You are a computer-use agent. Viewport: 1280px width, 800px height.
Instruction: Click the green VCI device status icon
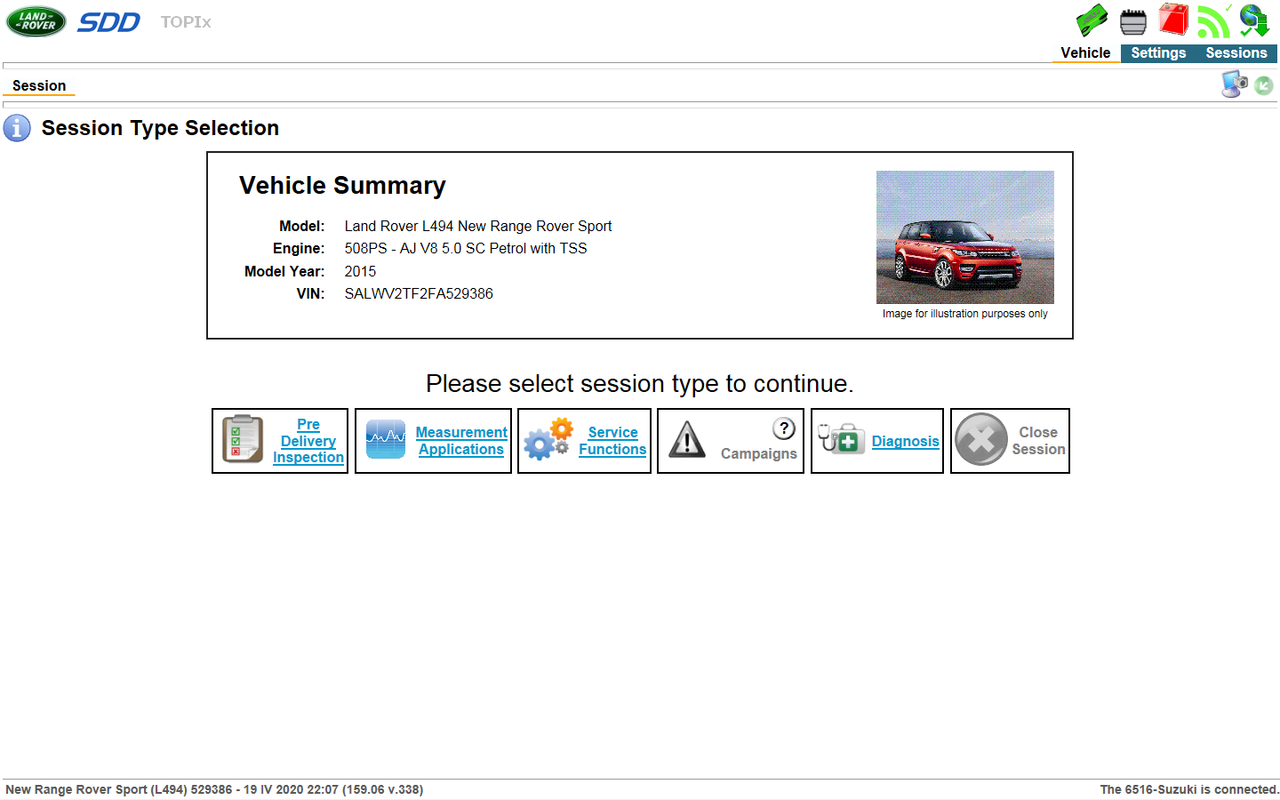pyautogui.click(x=1093, y=21)
